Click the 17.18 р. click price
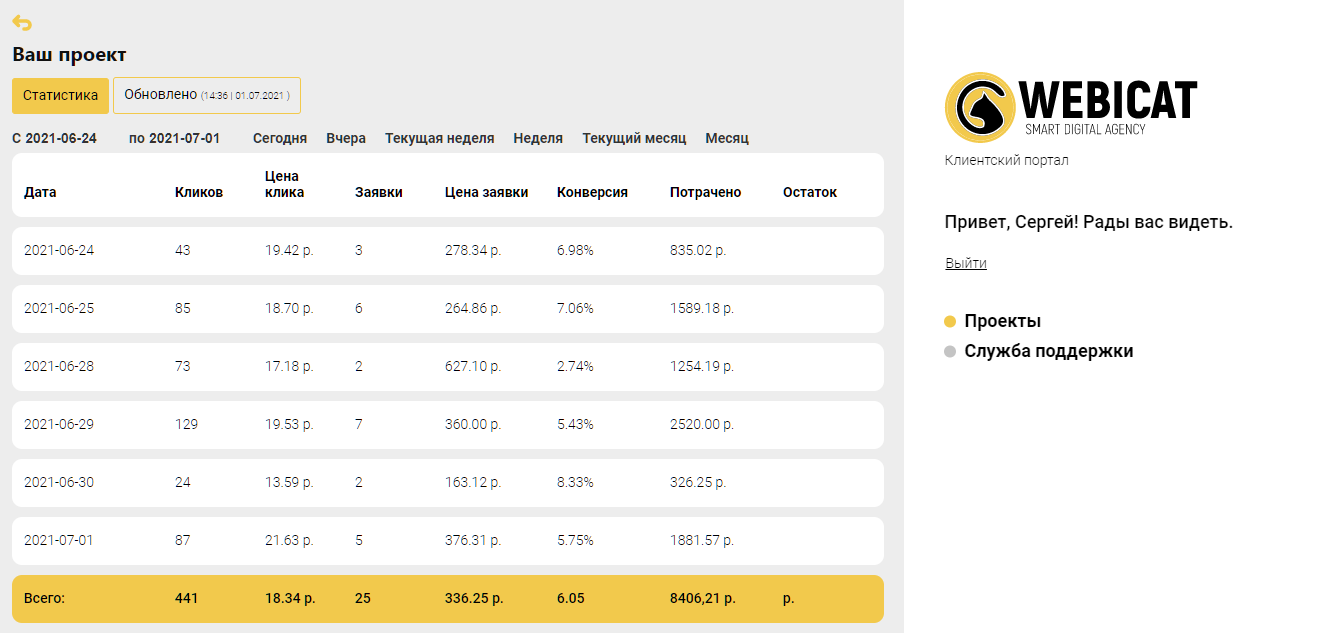The width and height of the screenshot is (1336, 633). (x=289, y=366)
